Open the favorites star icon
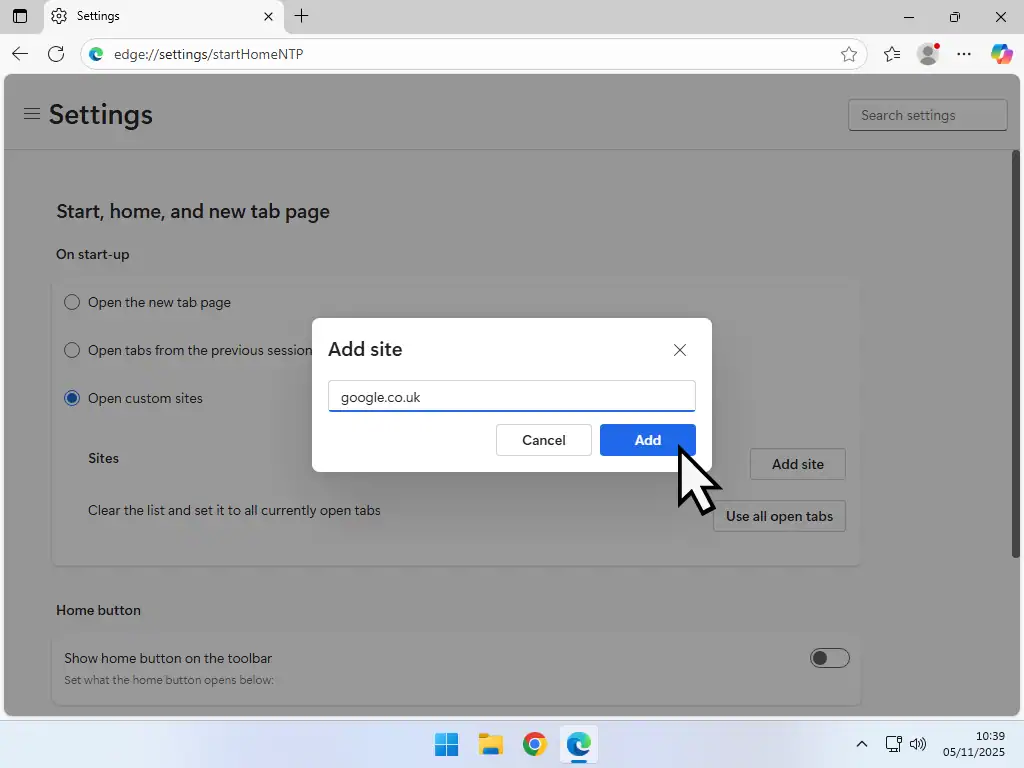Viewport: 1024px width, 768px height. click(850, 54)
